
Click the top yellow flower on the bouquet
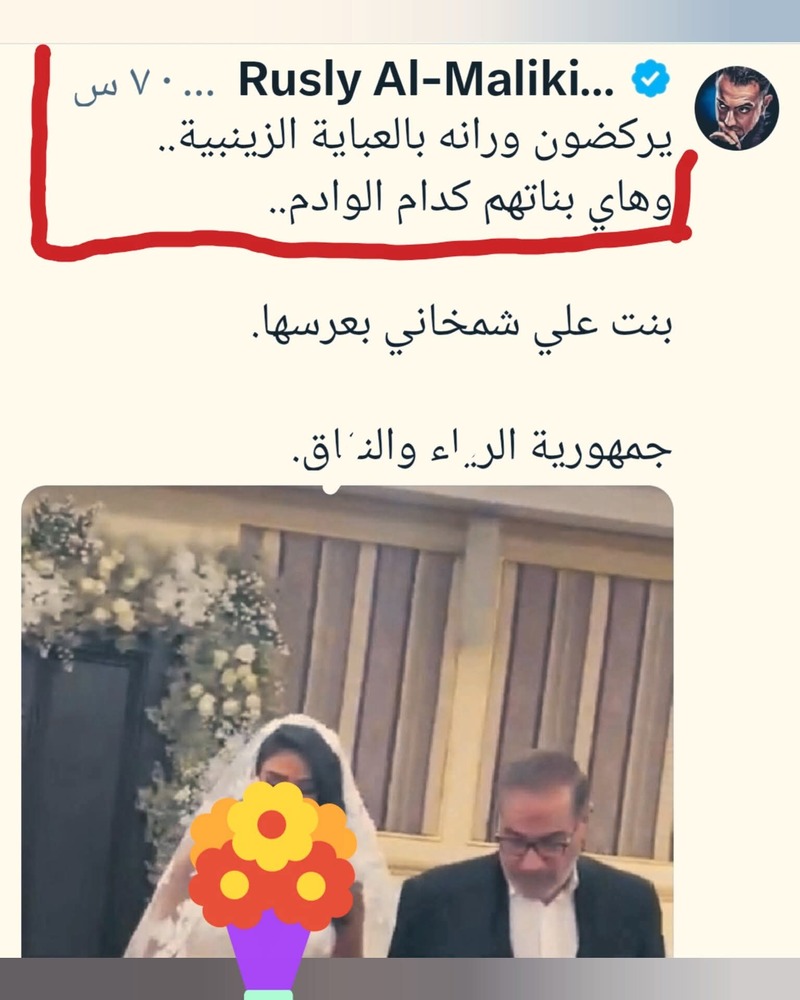pyautogui.click(x=272, y=825)
